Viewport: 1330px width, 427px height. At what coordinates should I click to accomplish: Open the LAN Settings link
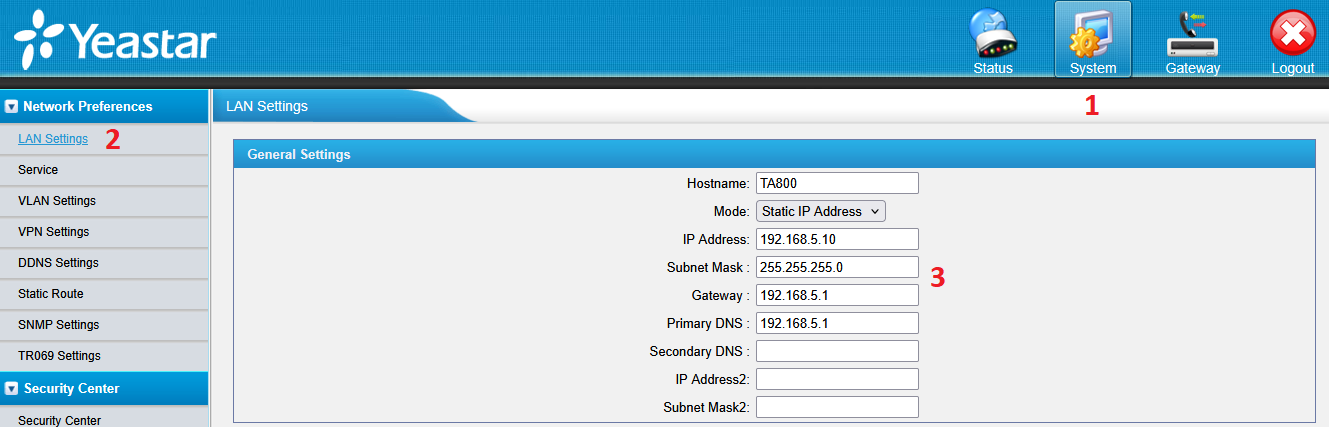tap(53, 139)
